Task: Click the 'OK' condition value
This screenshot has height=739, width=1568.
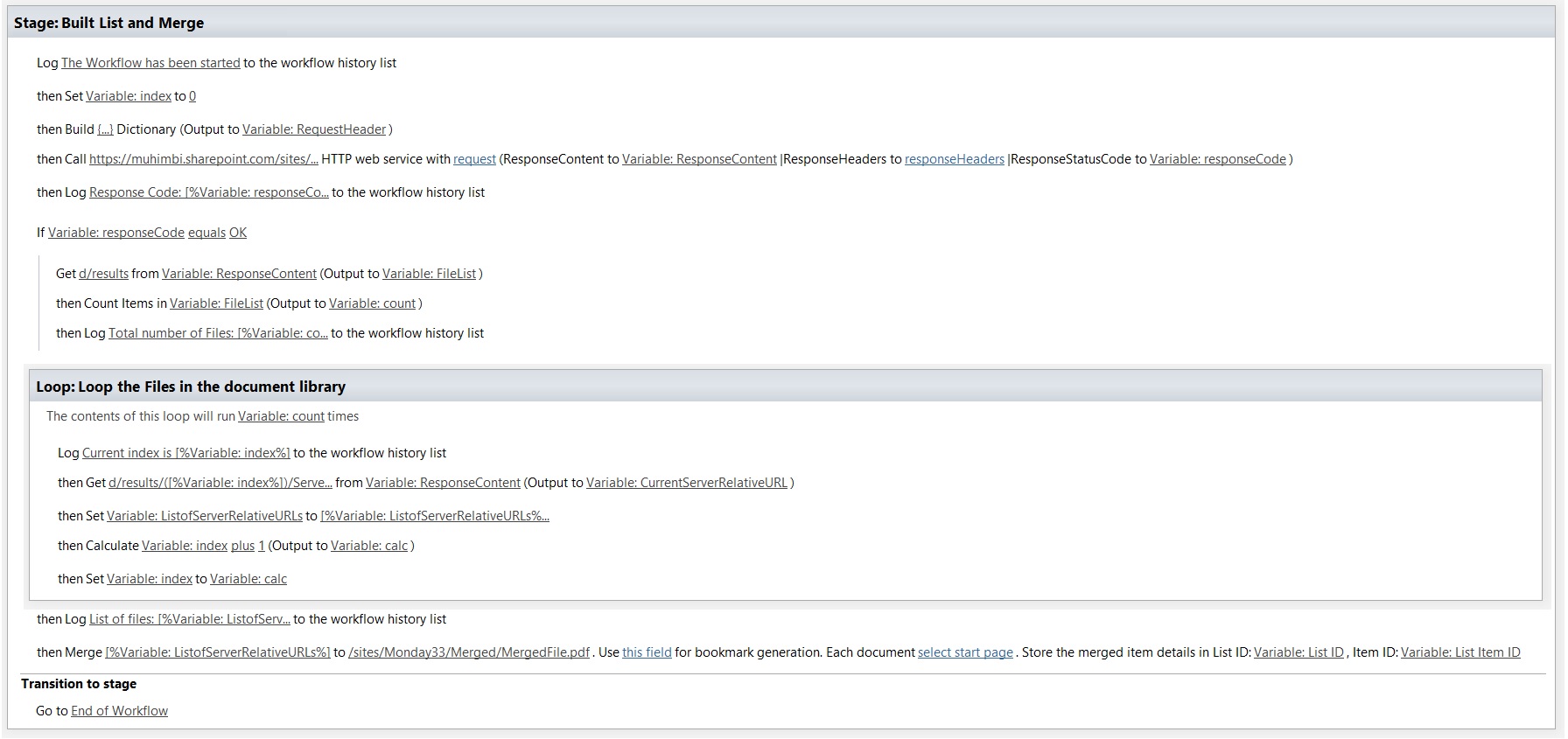Action: point(238,233)
